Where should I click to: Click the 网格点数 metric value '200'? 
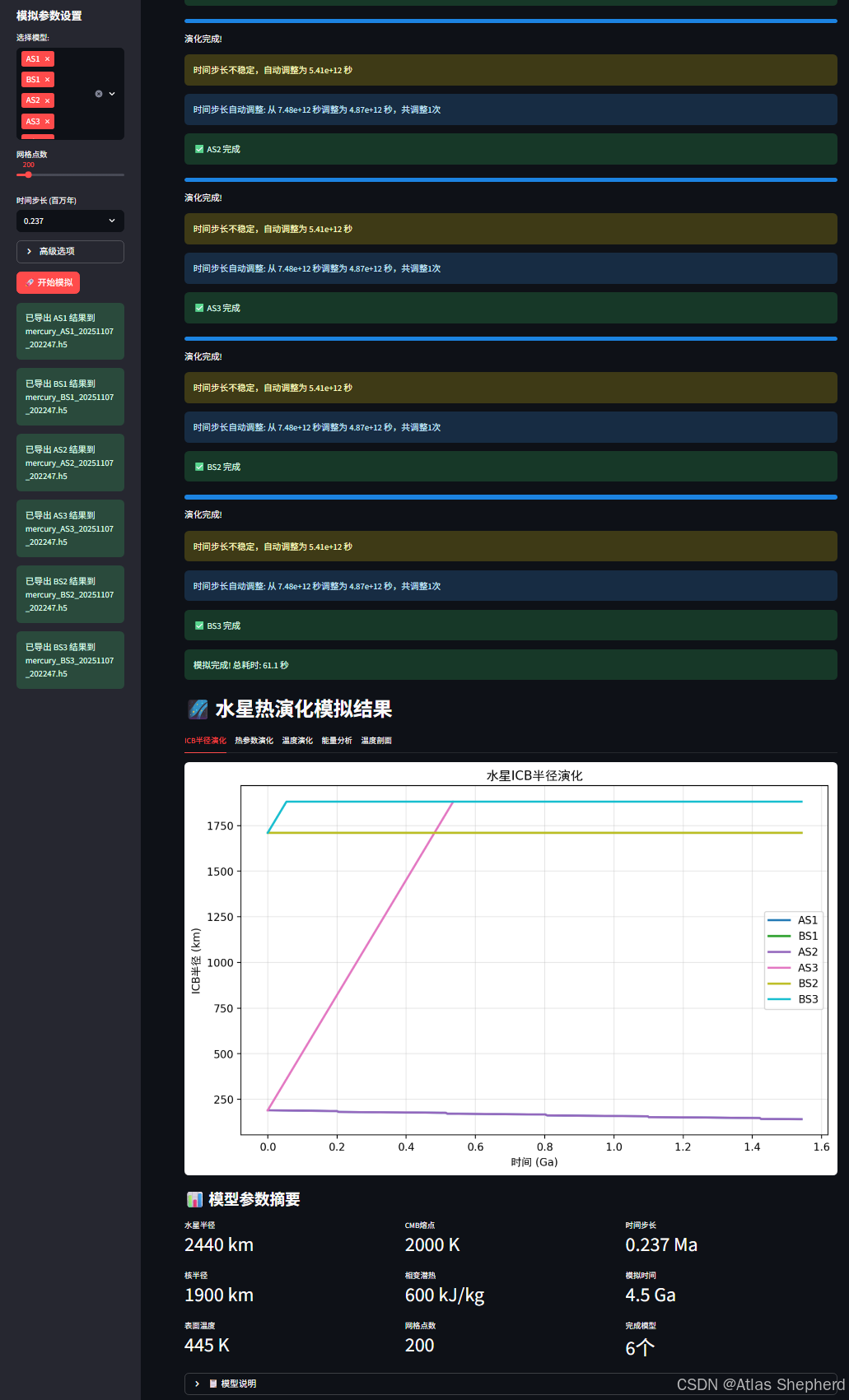419,1345
